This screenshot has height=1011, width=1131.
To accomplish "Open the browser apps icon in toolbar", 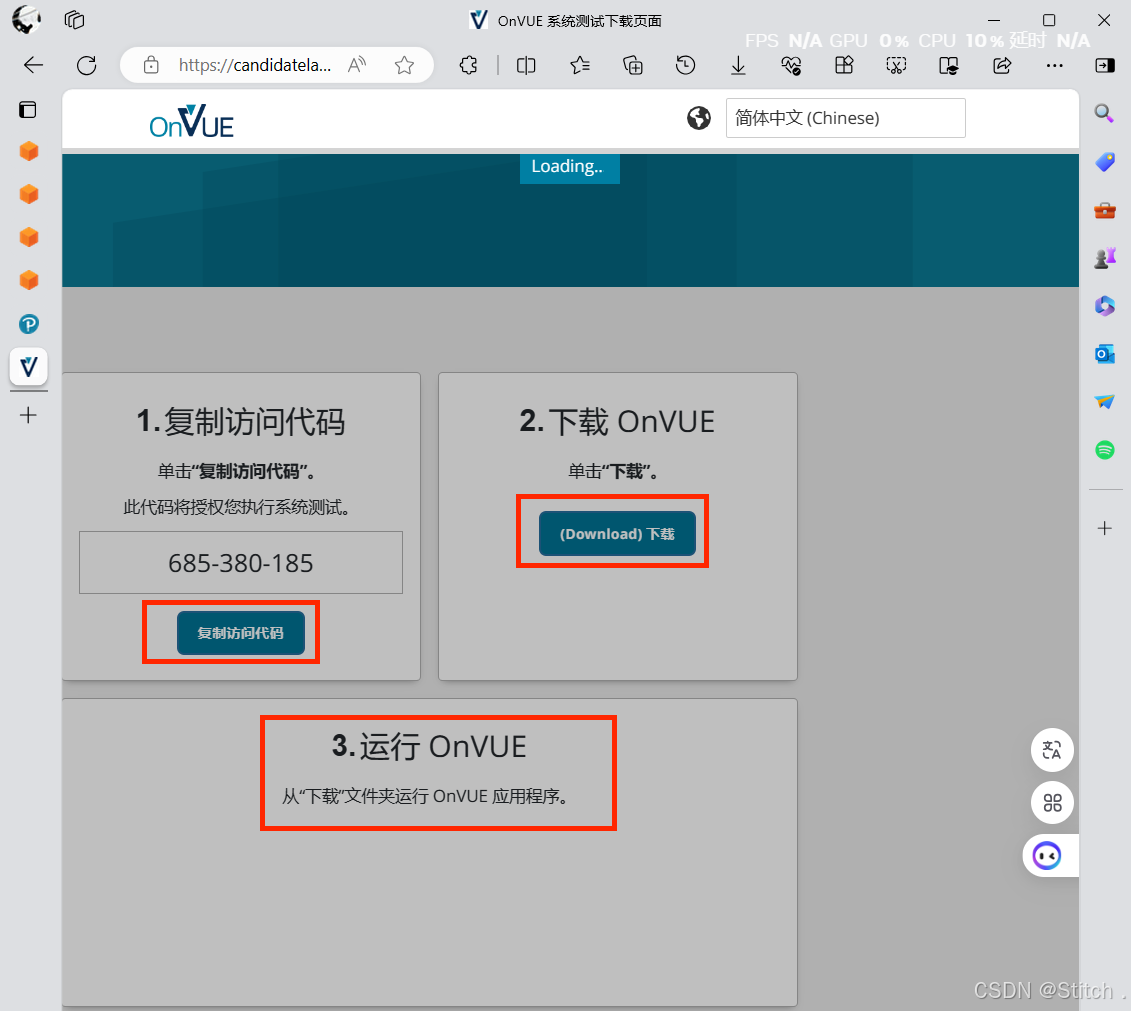I will point(844,66).
